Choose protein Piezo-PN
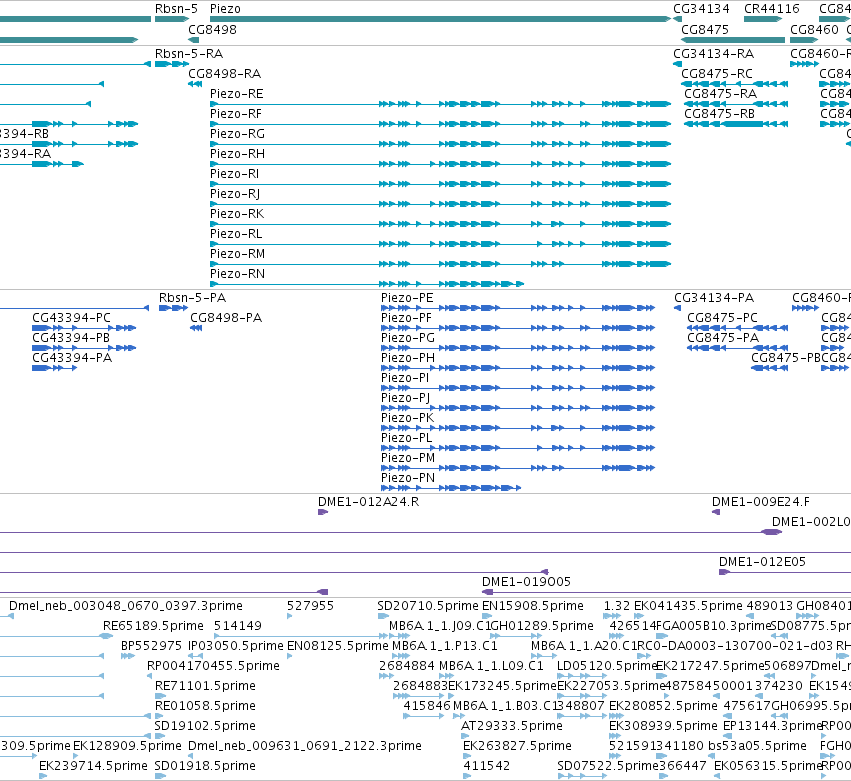The width and height of the screenshot is (851, 781). click(408, 478)
